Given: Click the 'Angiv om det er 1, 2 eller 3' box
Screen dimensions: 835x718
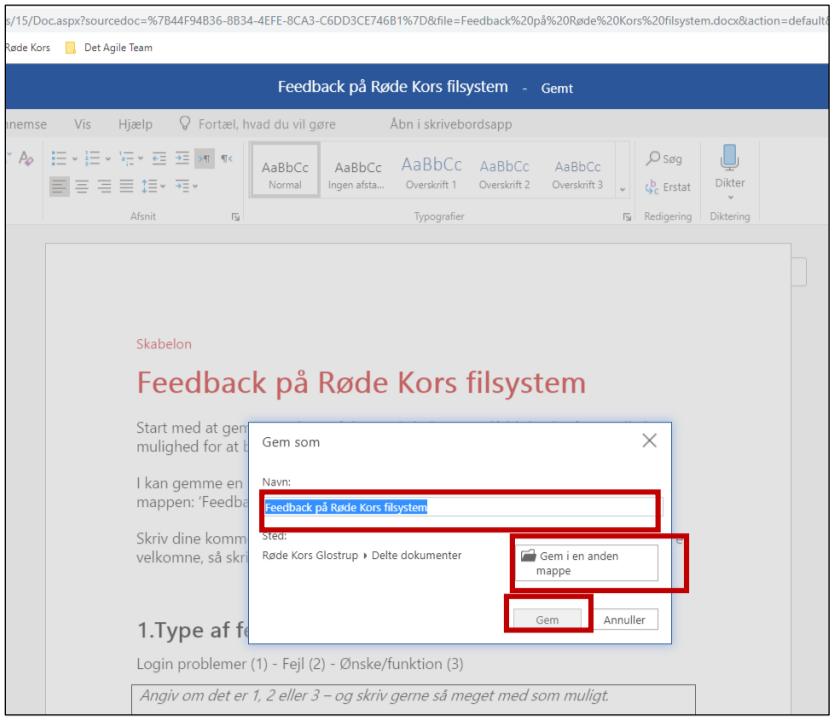Looking at the screenshot, I should 413,698.
